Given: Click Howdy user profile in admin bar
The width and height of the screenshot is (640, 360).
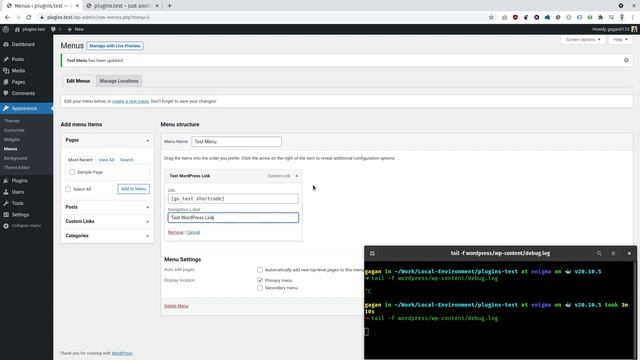Looking at the screenshot, I should (614, 29).
